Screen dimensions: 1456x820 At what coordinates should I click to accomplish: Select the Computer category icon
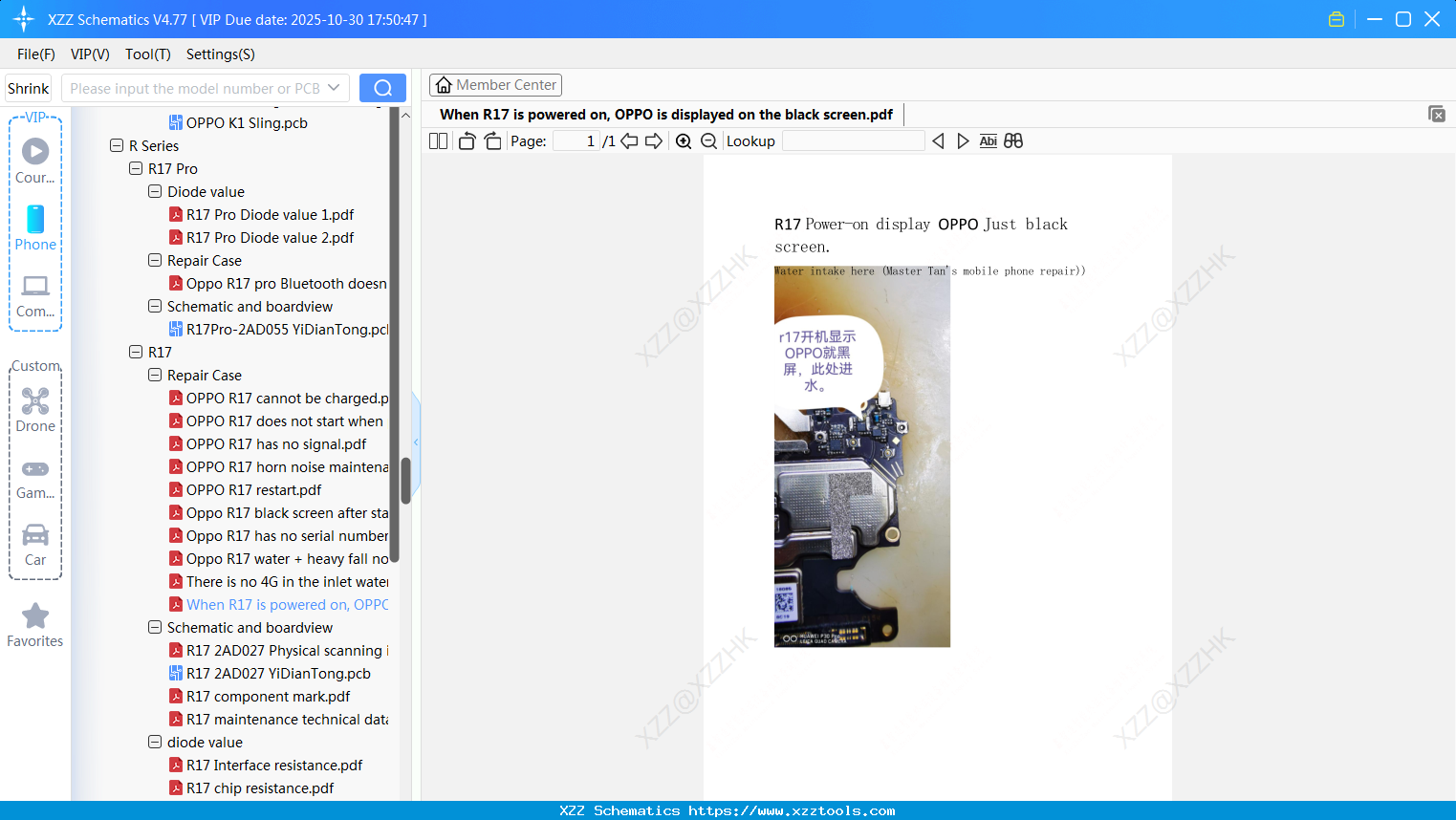point(35,295)
